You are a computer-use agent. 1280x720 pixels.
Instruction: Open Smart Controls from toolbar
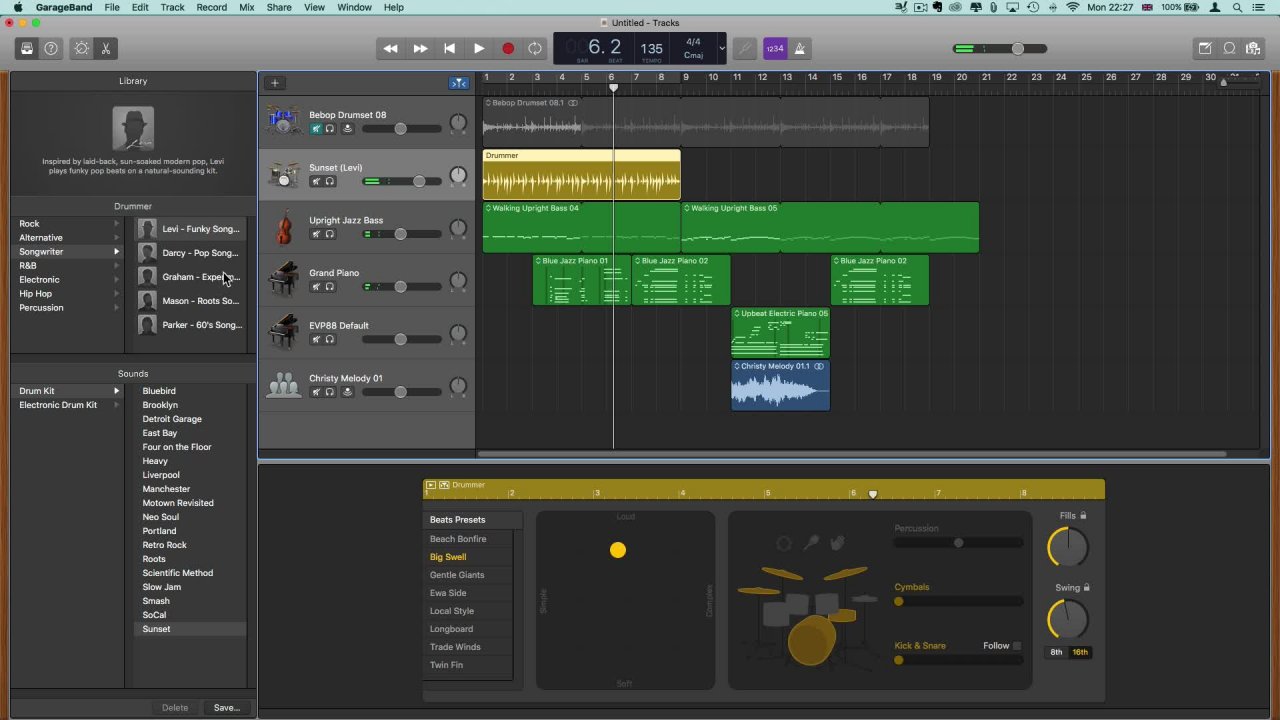click(82, 48)
